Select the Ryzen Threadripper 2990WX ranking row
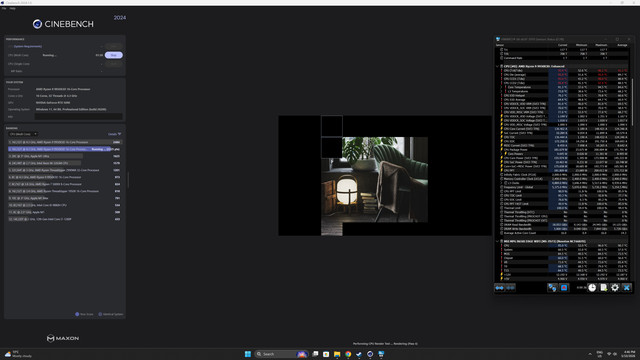Image resolution: width=640 pixels, height=360 pixels. tap(64, 170)
